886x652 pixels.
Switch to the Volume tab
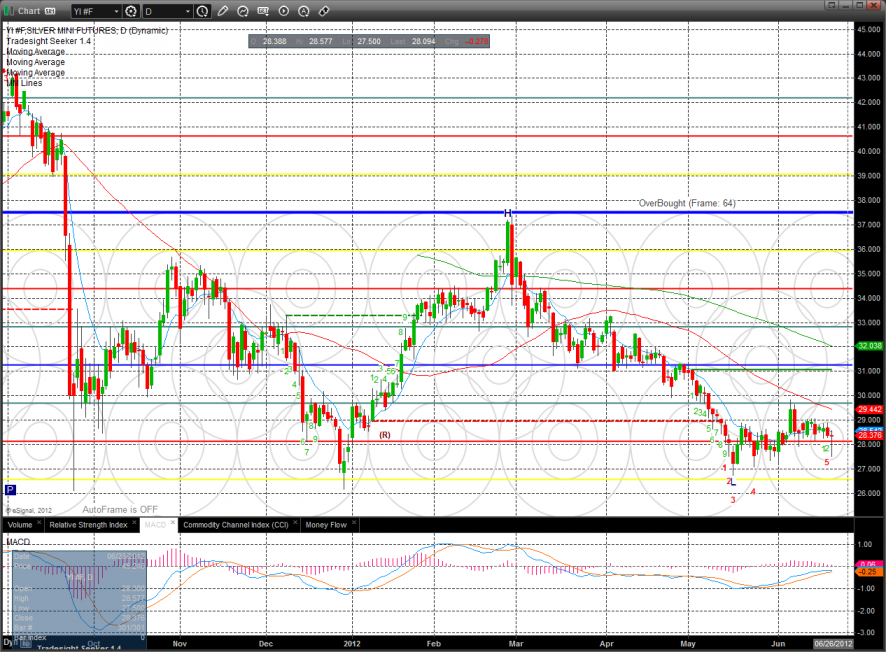[x=20, y=523]
